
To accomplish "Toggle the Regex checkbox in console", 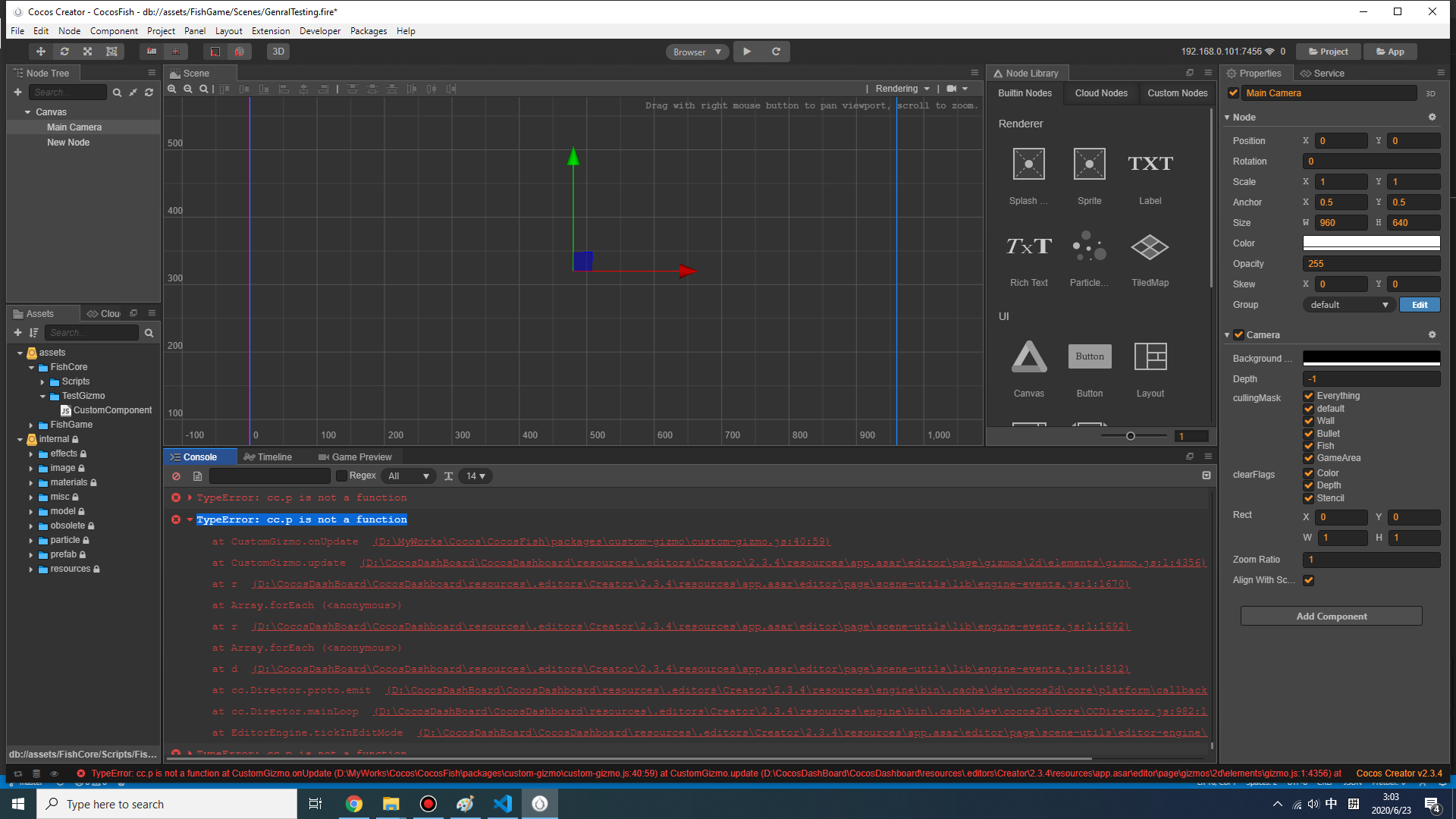I will click(x=342, y=476).
